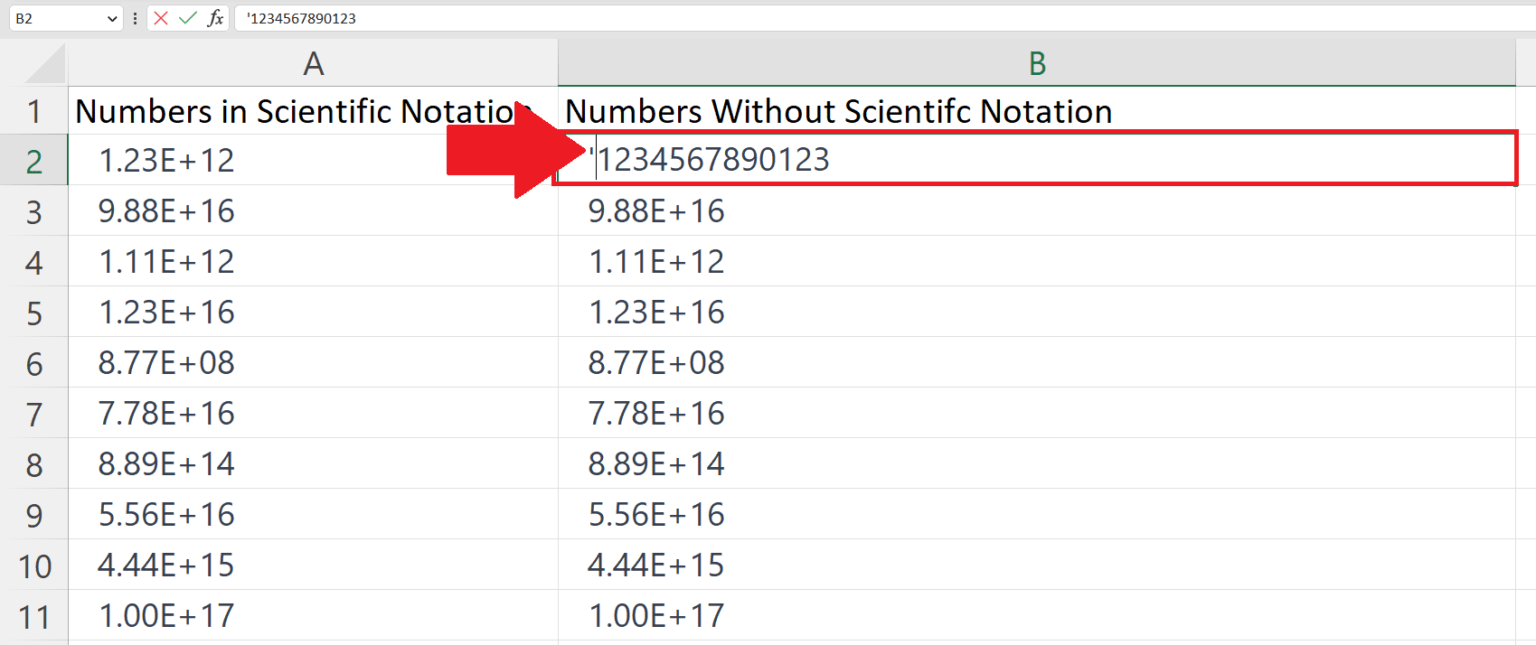Screen dimensions: 1536x645
Task: Select row 11 header
Action: click(x=33, y=615)
